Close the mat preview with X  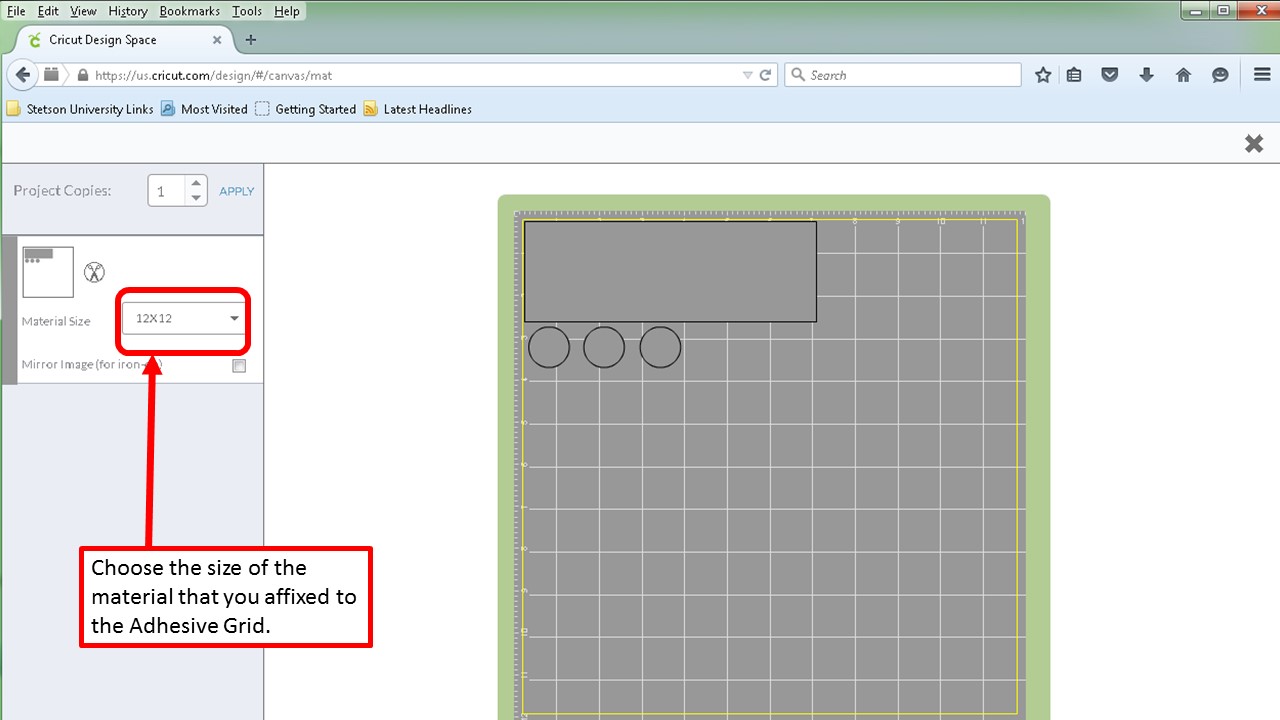click(x=1254, y=144)
